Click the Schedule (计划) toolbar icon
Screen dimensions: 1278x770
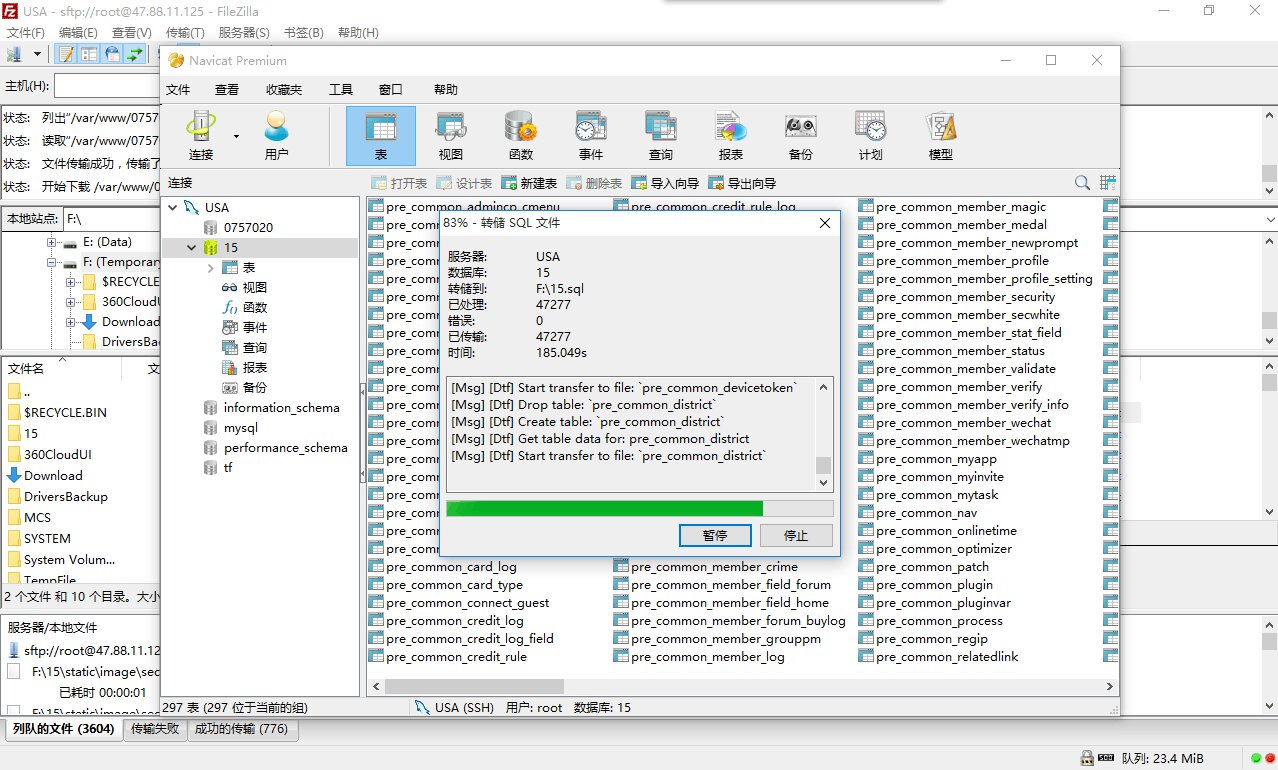click(870, 136)
